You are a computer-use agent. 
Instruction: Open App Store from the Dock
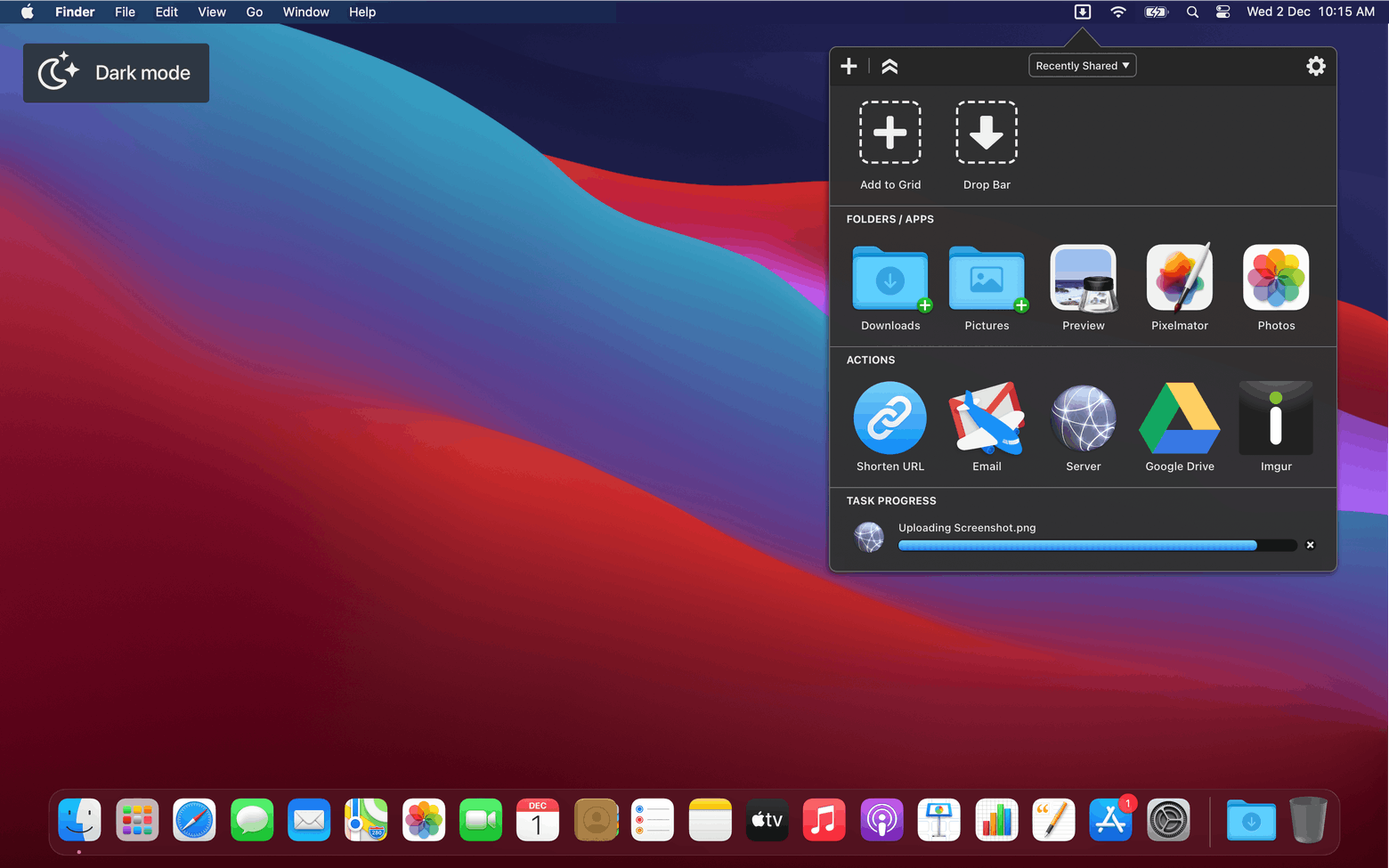pyautogui.click(x=1111, y=820)
